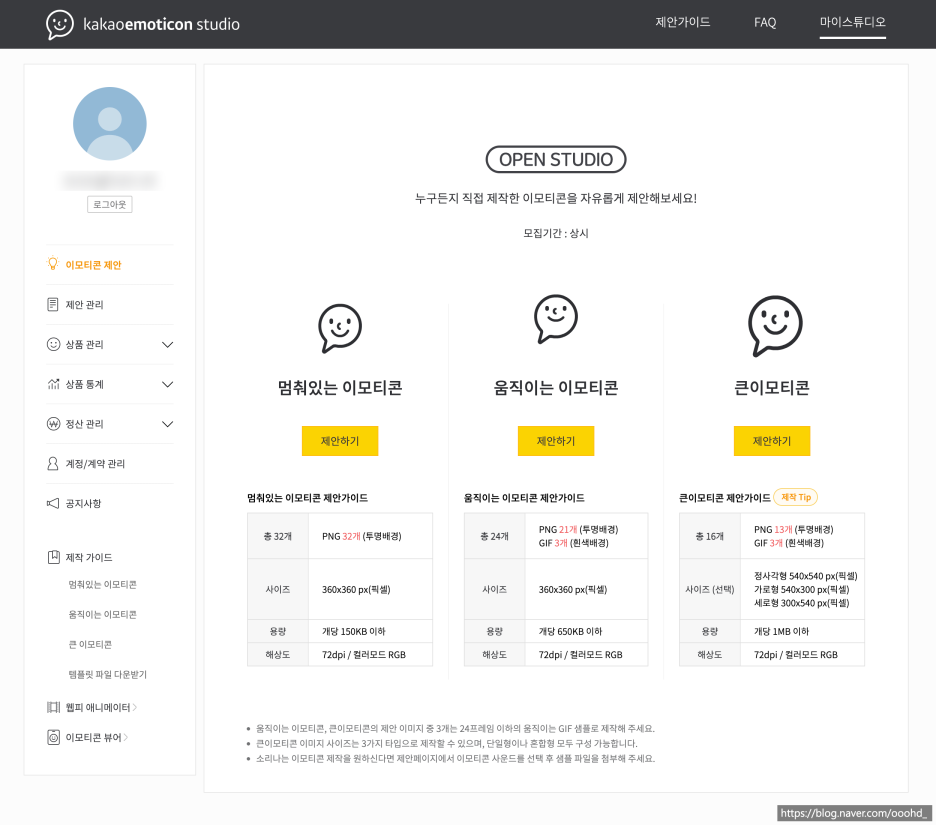
Task: Click the chart icon beside 상품 통계
Action: (53, 384)
